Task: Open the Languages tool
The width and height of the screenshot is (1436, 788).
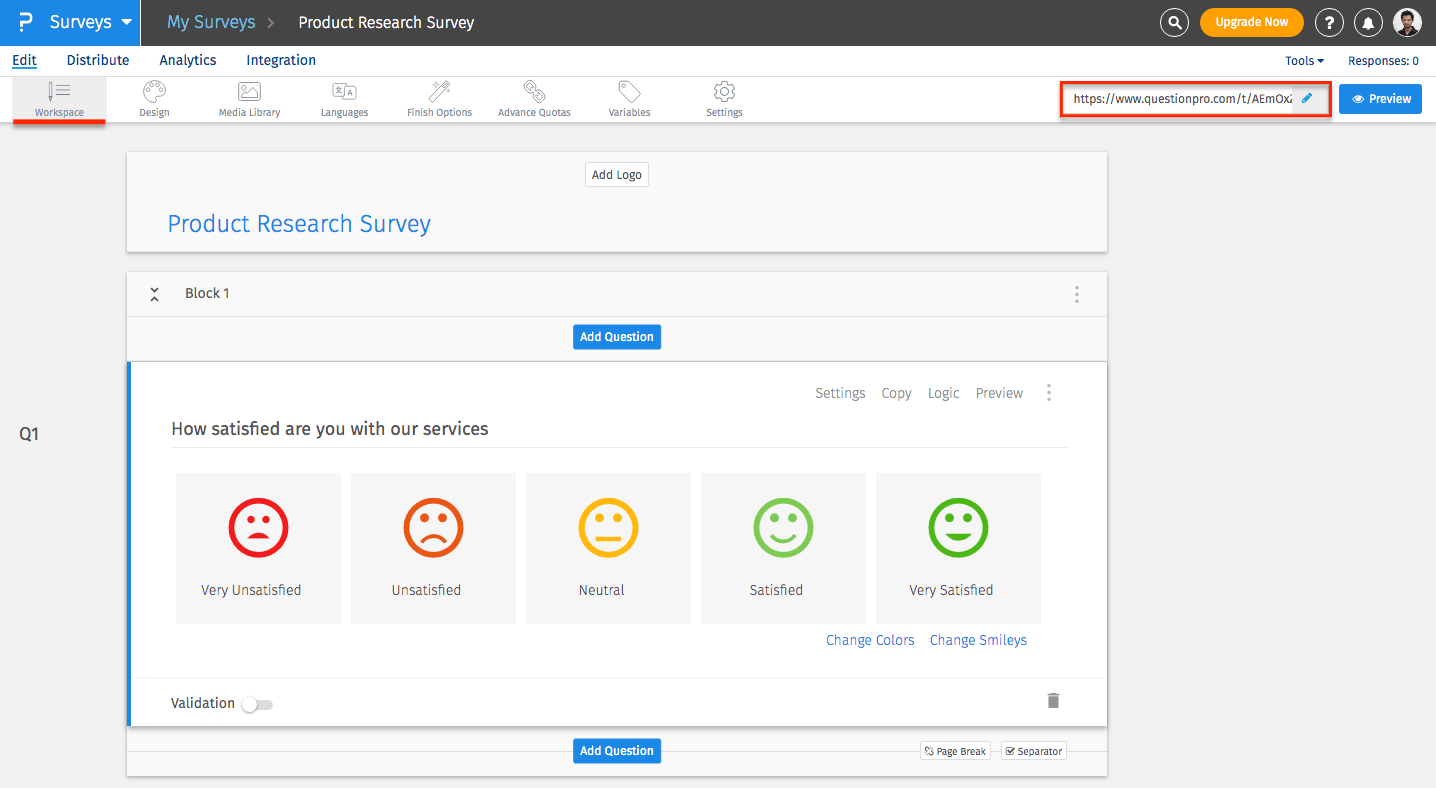Action: [x=344, y=98]
